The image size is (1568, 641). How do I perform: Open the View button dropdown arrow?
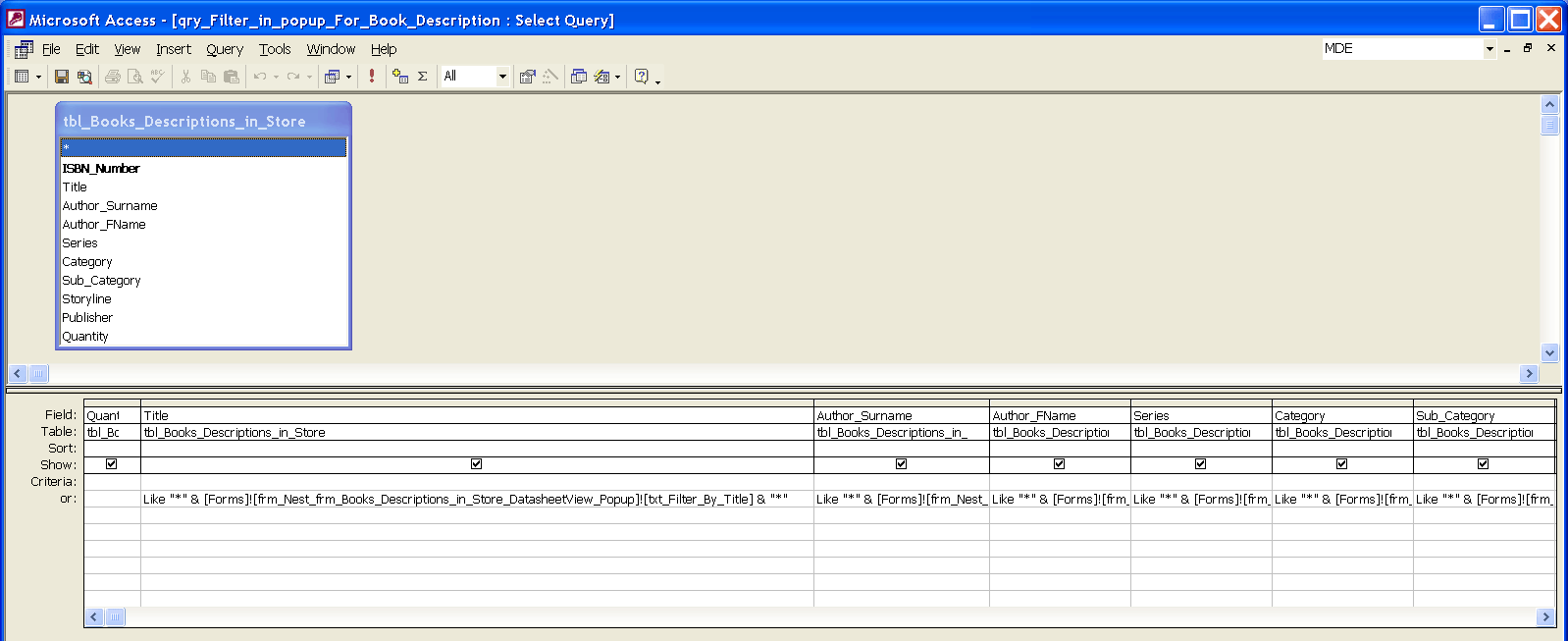38,77
